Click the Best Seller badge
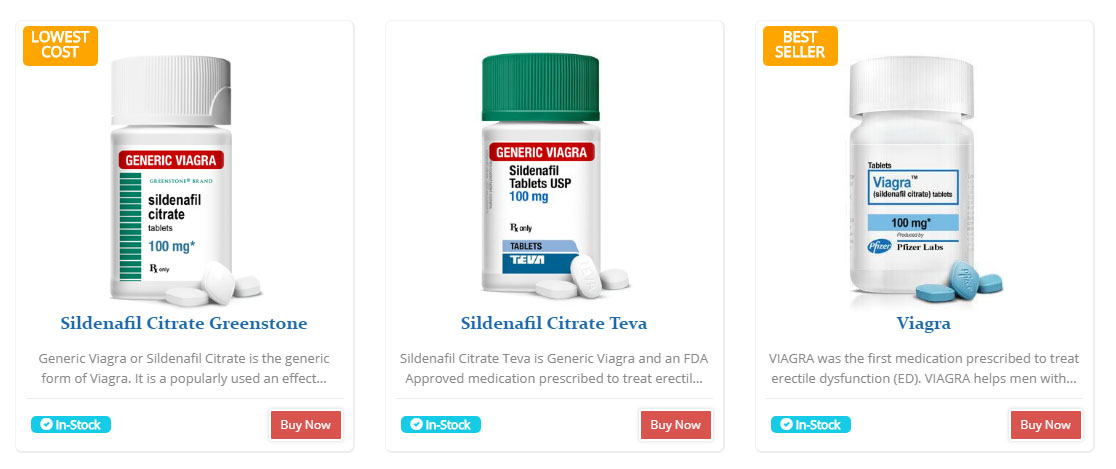This screenshot has width=1116, height=469. click(799, 45)
